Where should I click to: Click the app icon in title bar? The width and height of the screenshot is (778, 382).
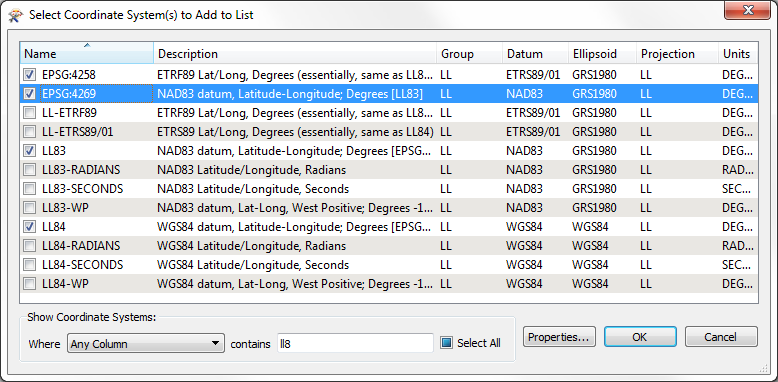16,15
